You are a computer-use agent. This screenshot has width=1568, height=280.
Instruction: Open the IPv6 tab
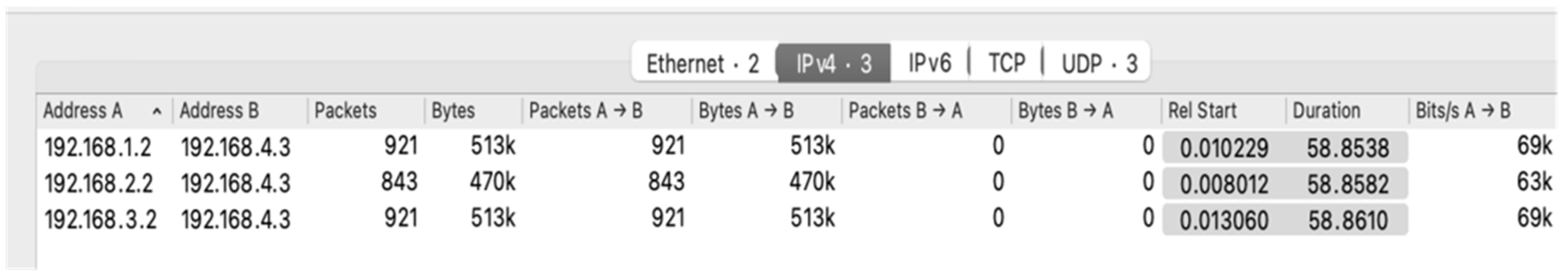point(929,63)
